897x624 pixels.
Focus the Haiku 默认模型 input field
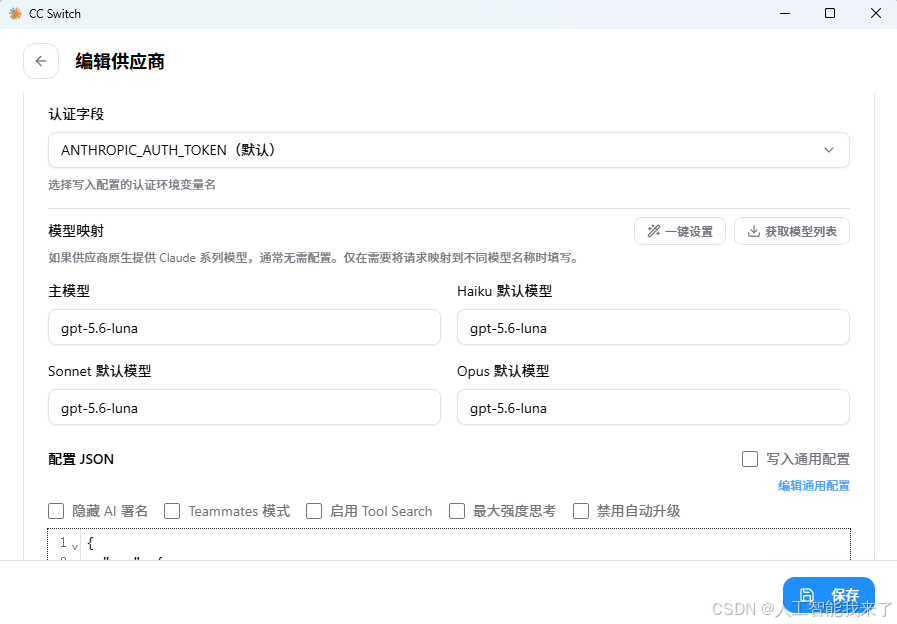[653, 327]
